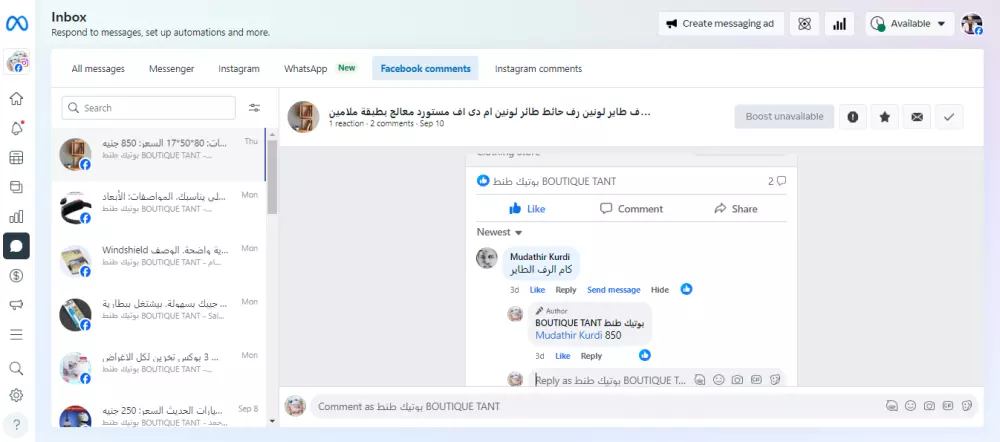Open the Insights bar chart sidebar icon
1000x442 pixels.
pos(17,216)
